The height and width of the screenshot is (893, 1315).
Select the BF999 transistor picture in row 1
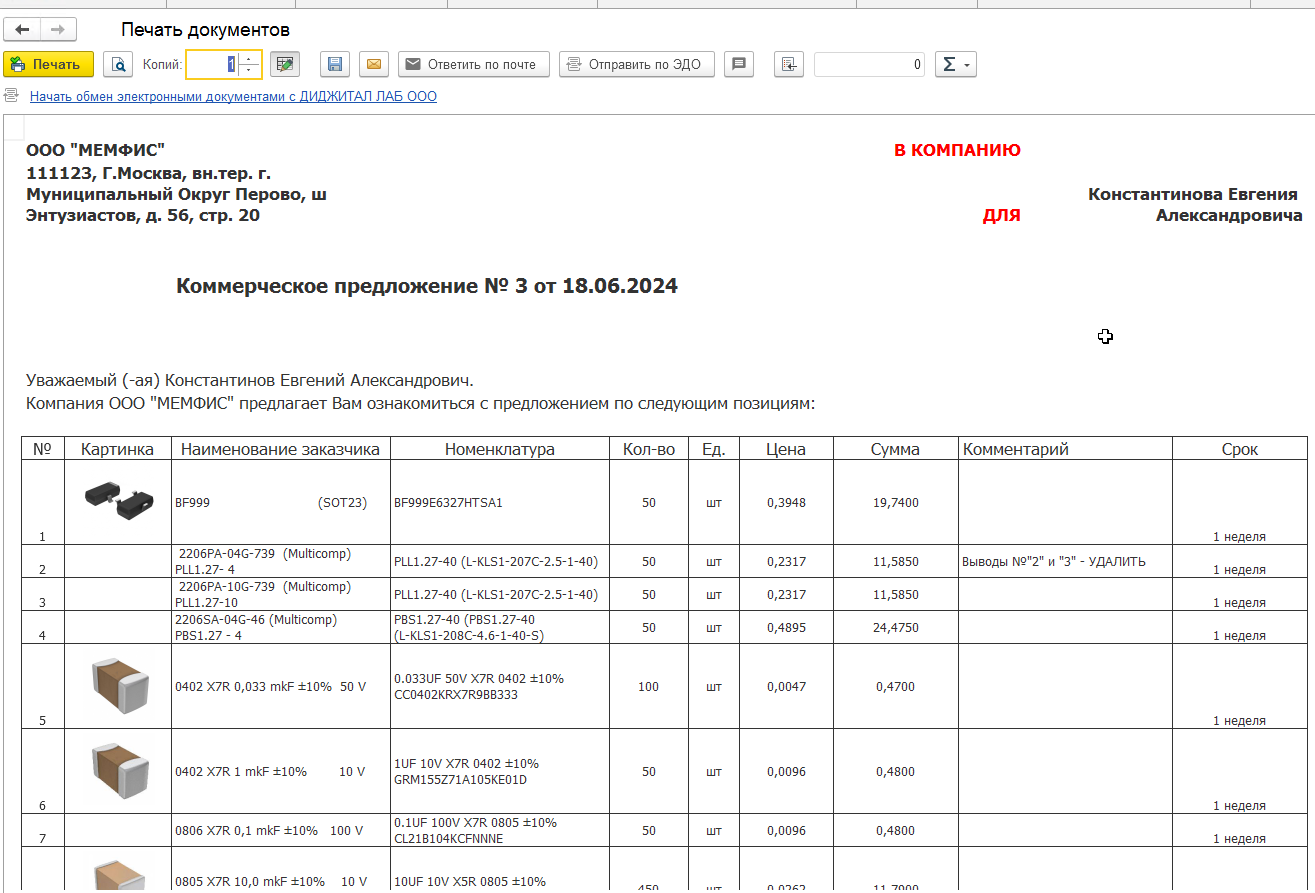pyautogui.click(x=117, y=498)
